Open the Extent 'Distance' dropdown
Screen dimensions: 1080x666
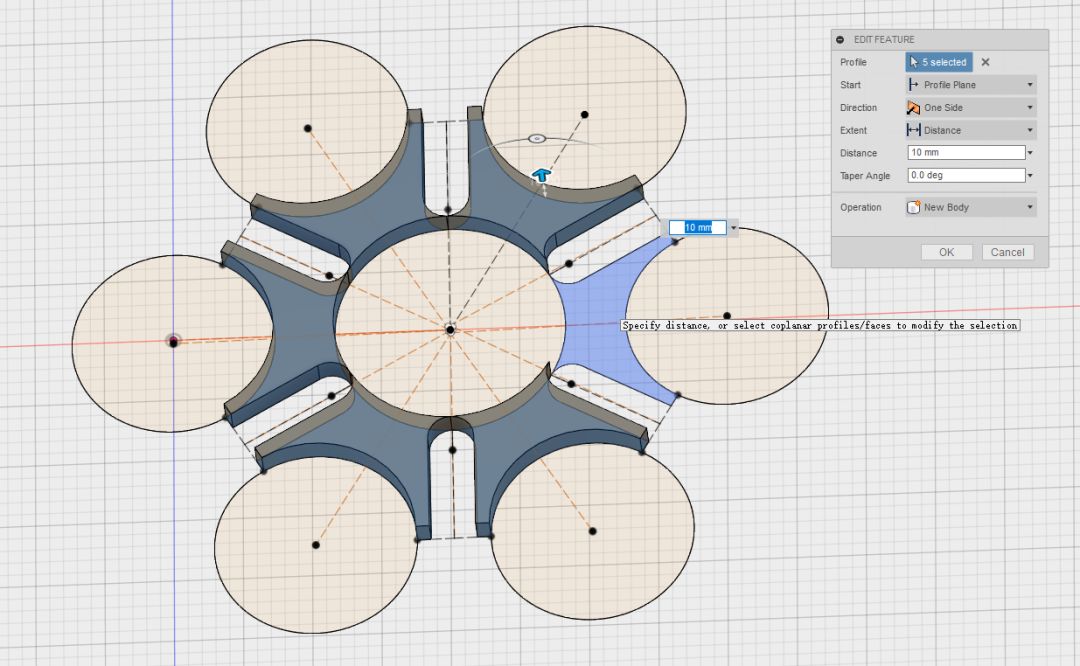971,130
